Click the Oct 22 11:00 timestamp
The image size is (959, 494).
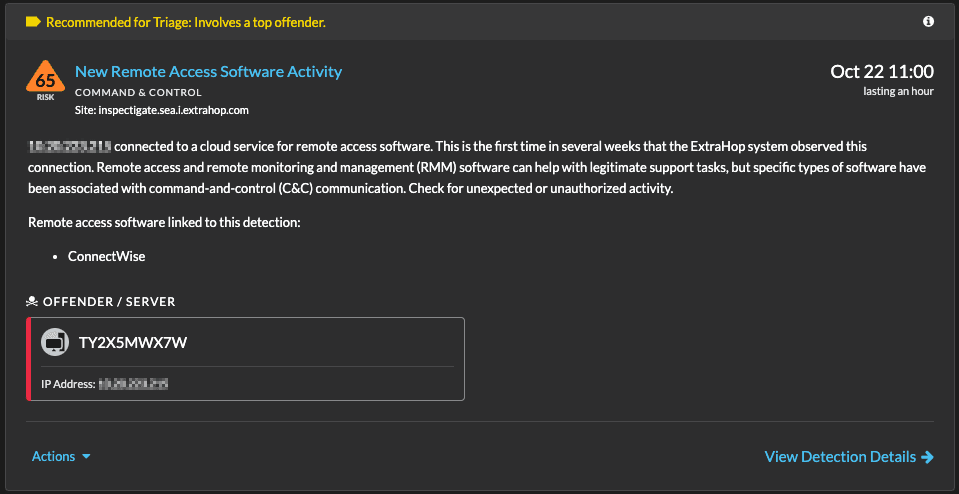click(x=882, y=71)
